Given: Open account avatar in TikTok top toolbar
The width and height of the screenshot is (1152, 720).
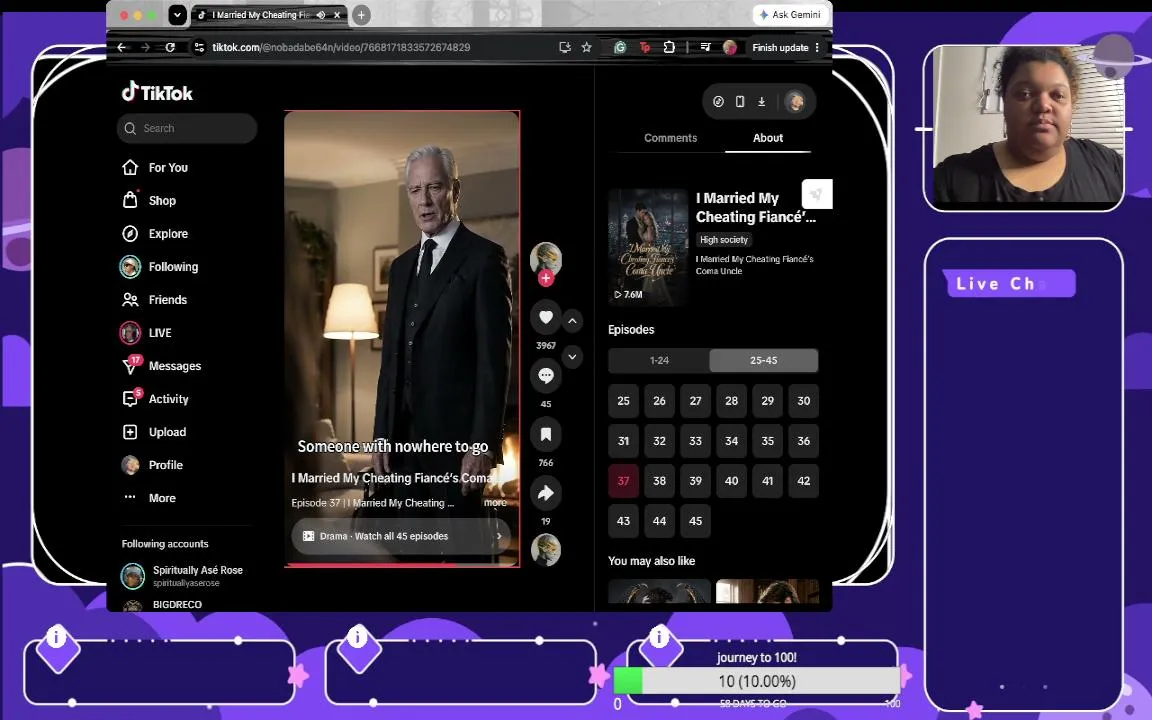Looking at the screenshot, I should click(x=794, y=101).
